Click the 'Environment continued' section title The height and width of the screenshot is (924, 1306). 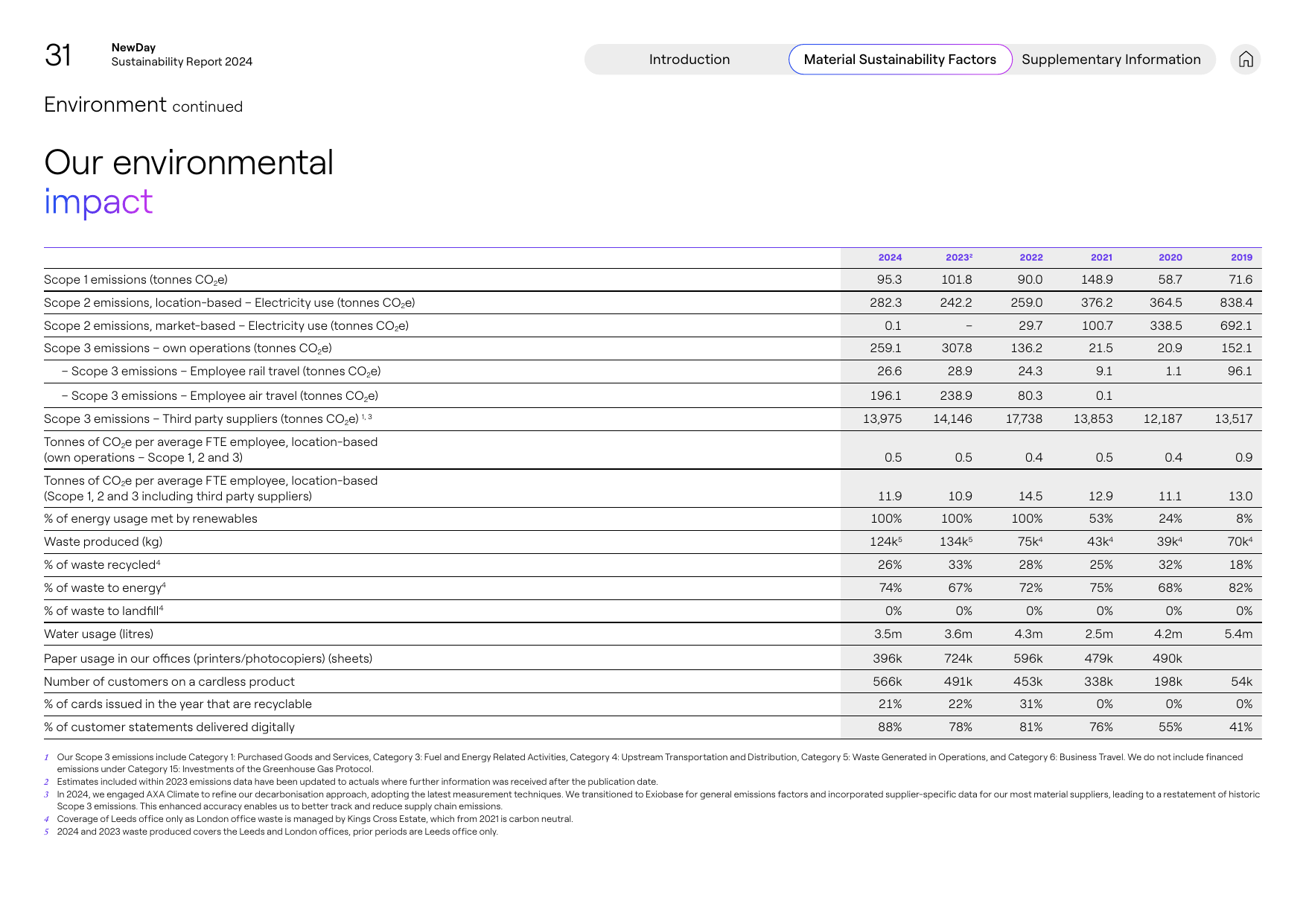point(143,105)
